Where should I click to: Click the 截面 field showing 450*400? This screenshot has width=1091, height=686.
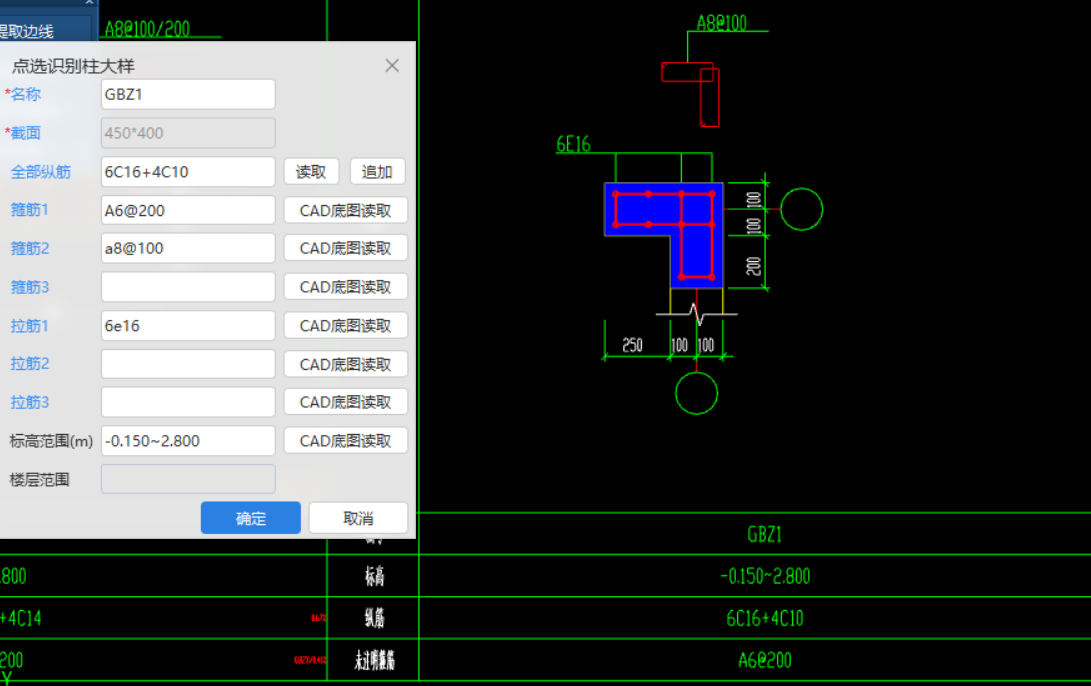188,133
